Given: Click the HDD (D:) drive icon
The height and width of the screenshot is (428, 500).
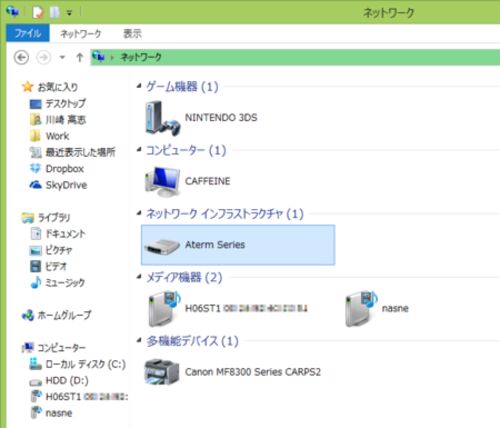Looking at the screenshot, I should [x=35, y=381].
